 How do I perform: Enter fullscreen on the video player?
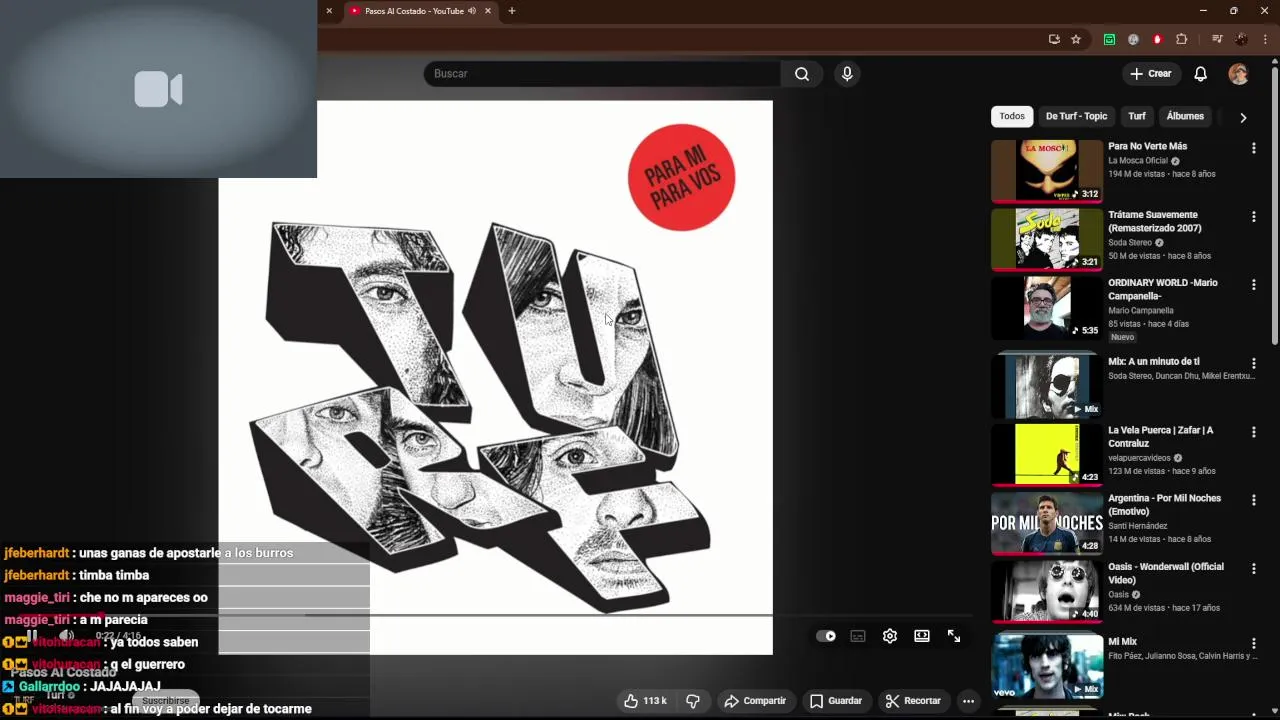954,636
